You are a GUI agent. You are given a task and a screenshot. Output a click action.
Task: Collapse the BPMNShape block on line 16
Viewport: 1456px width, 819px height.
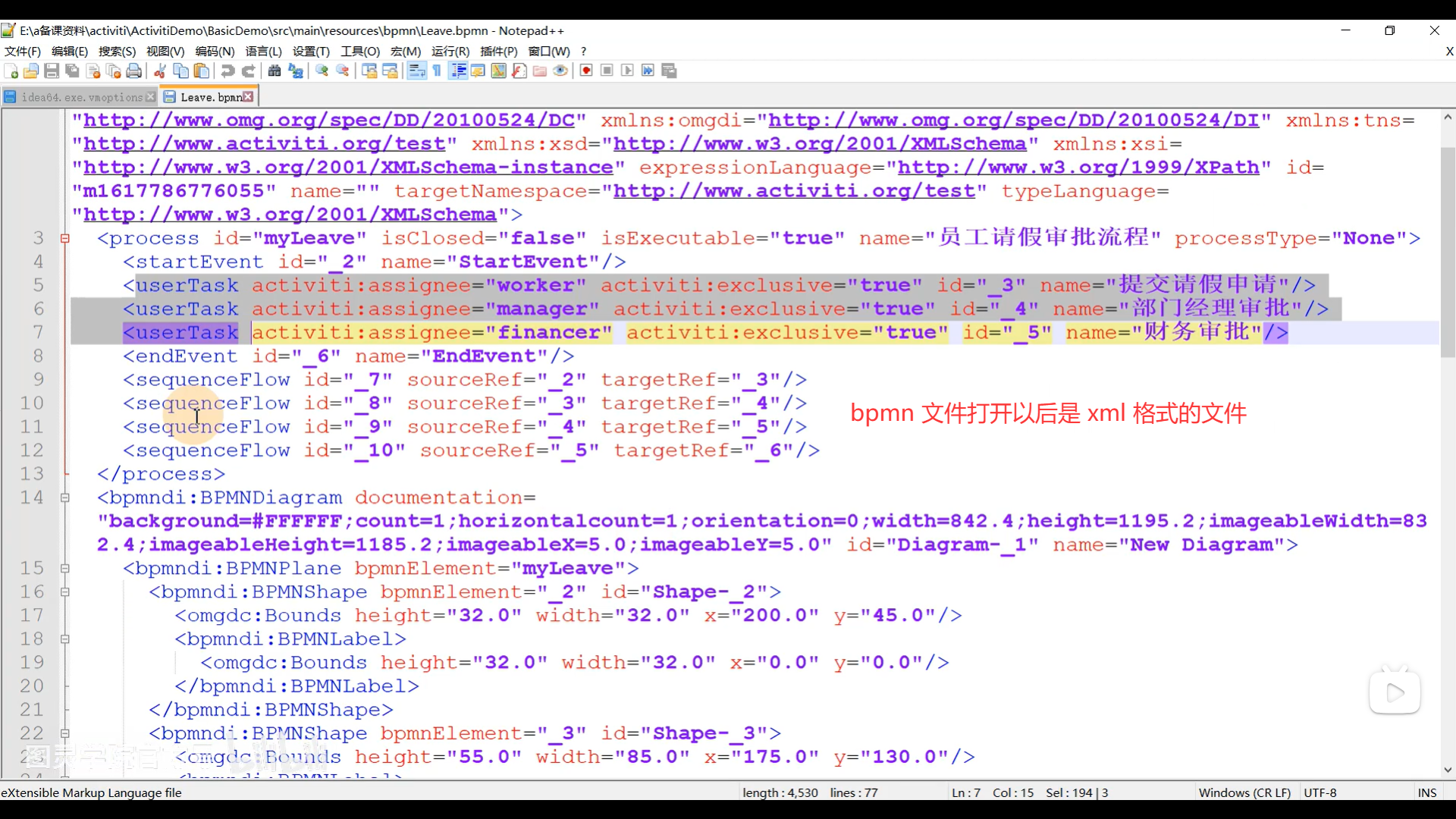[65, 592]
